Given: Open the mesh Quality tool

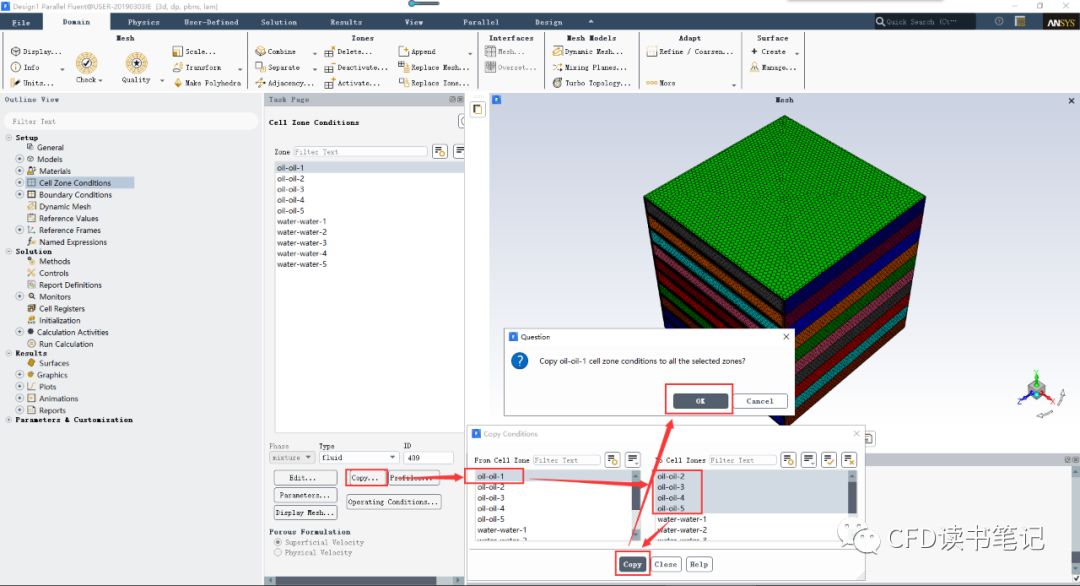Looking at the screenshot, I should (x=136, y=67).
